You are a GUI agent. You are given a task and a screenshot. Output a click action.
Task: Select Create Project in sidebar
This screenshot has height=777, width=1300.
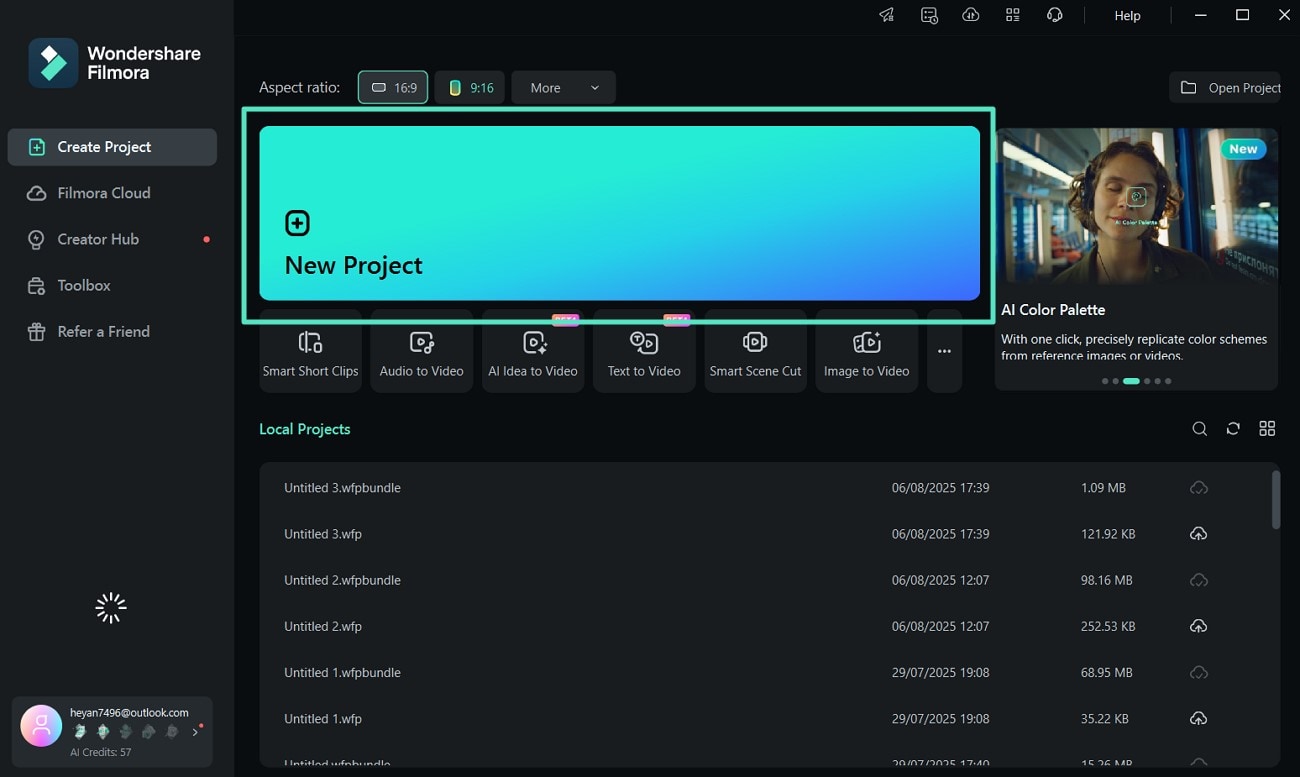tap(112, 147)
